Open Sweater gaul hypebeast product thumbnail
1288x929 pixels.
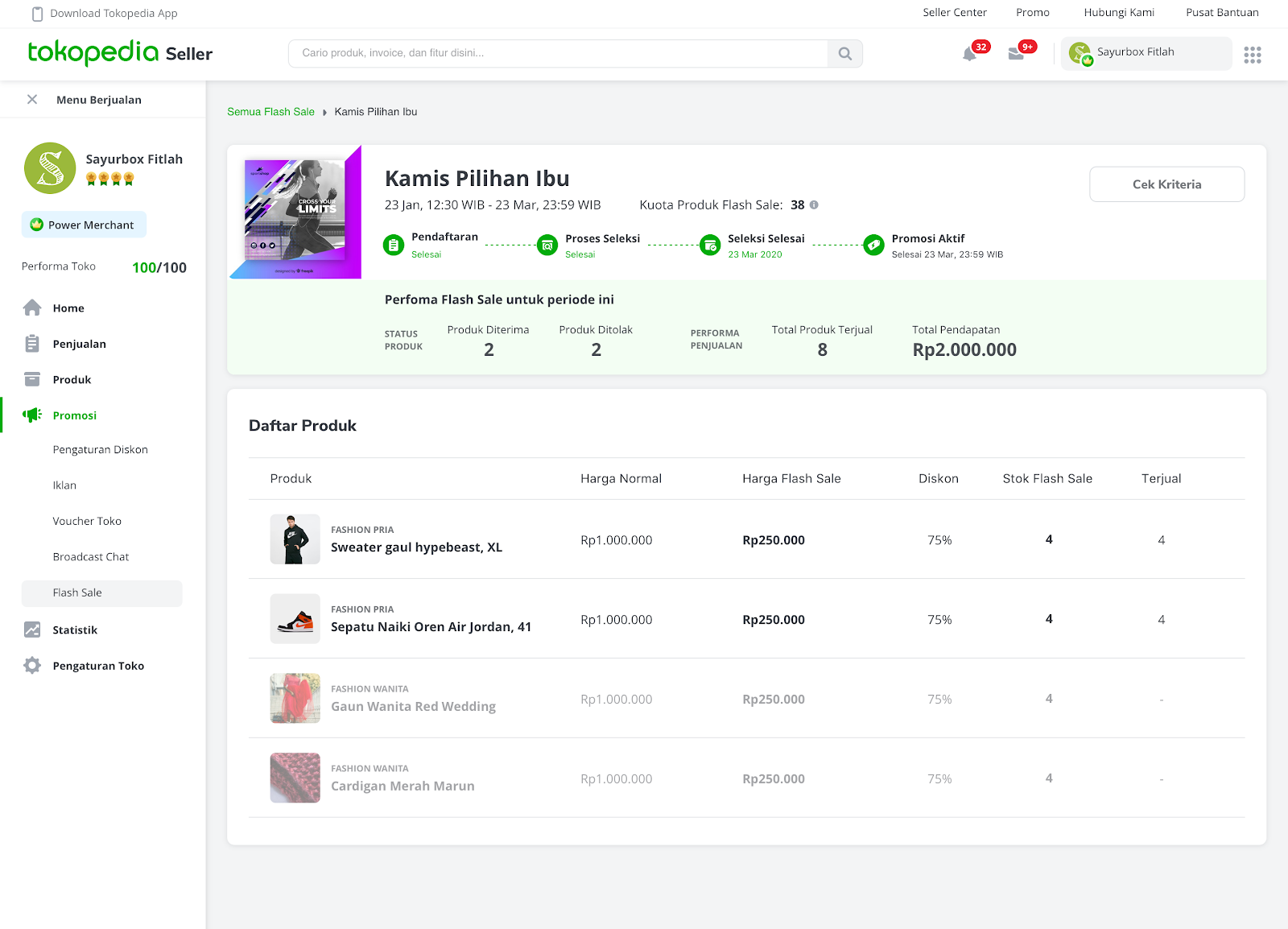point(295,539)
